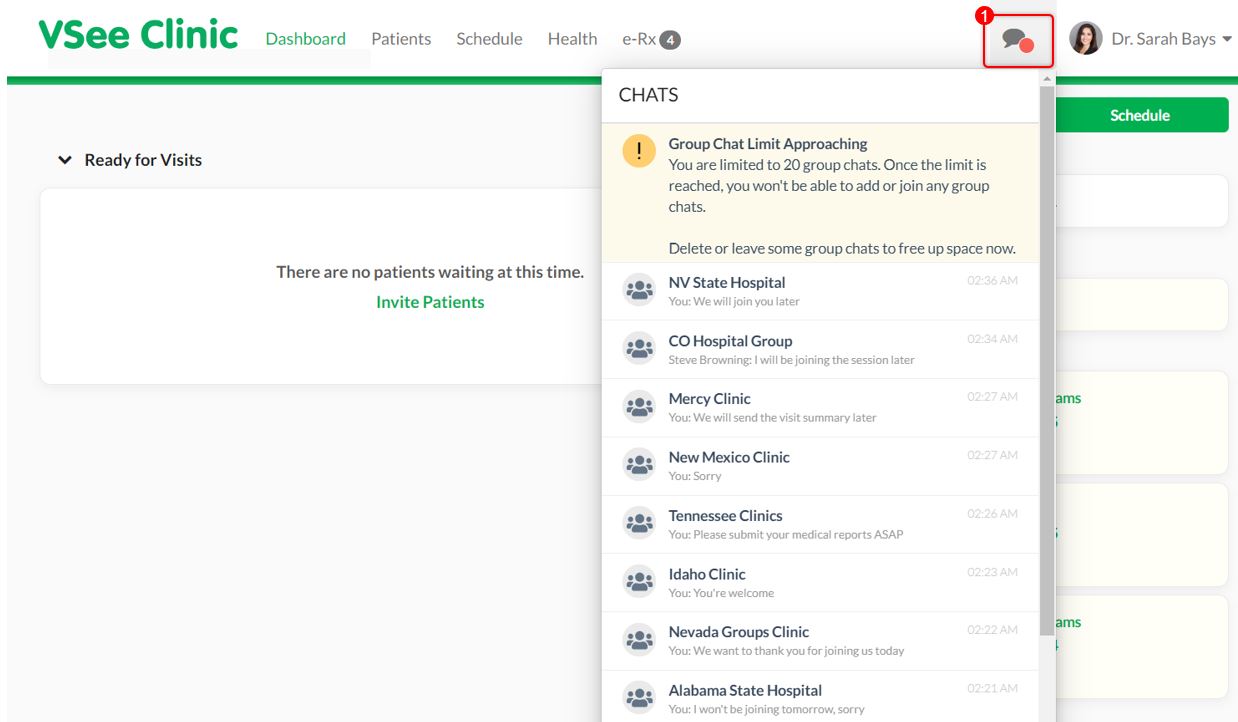
Task: Click the VSee Clinic logo
Action: pos(138,35)
